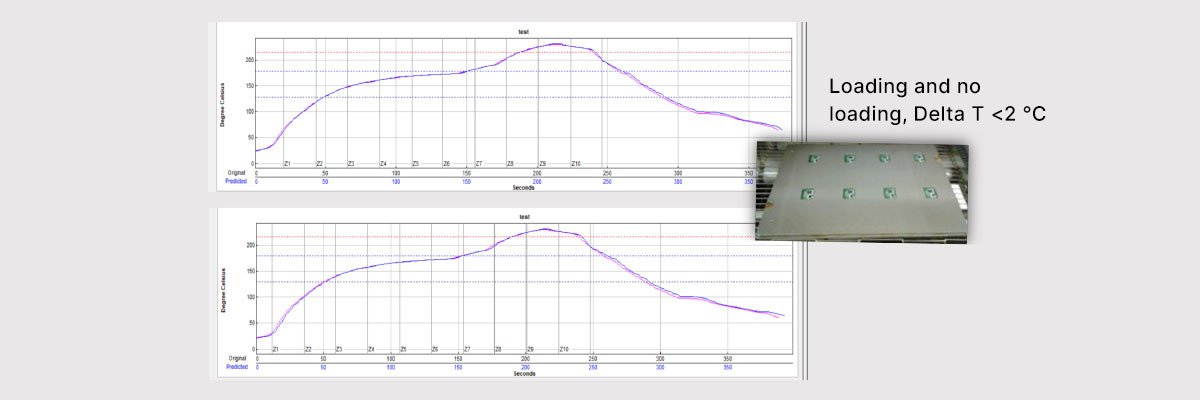
Task: Click 'Original' axis label in top chart
Action: click(x=237, y=173)
